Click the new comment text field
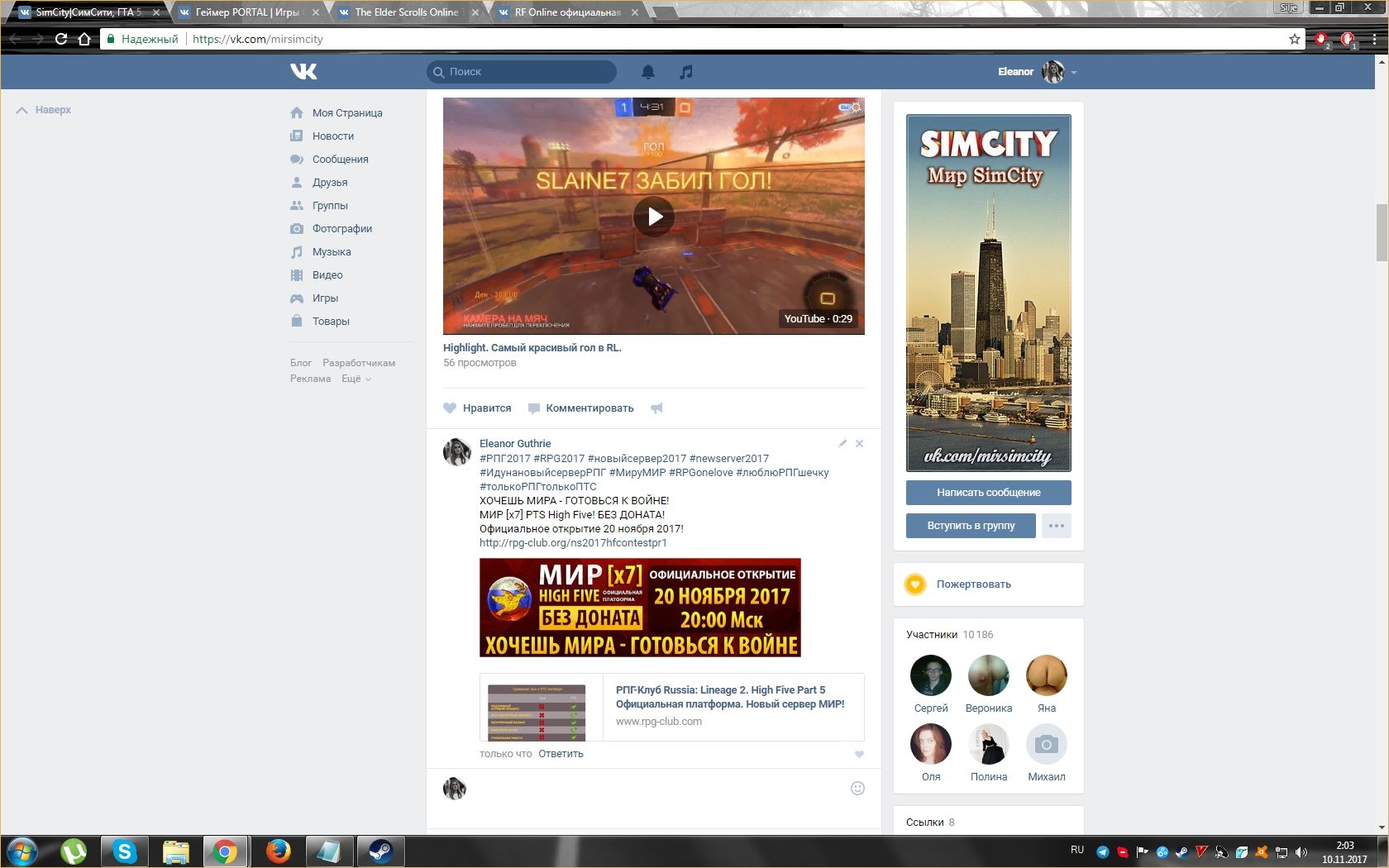 (x=660, y=789)
